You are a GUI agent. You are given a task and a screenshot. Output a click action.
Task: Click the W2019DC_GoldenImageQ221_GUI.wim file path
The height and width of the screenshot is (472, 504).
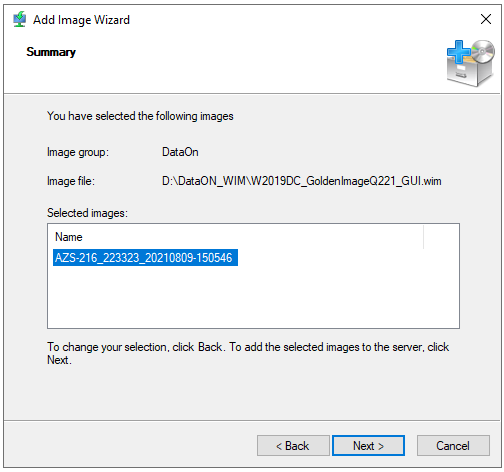click(x=302, y=181)
